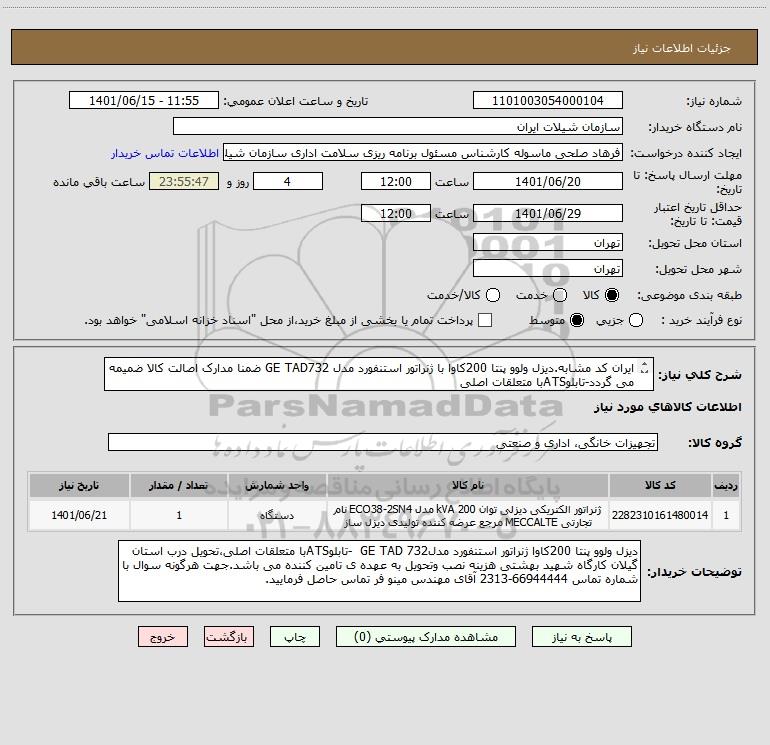The height and width of the screenshot is (745, 770).
Task: Click the delivery city field تهران
Action: 548,269
